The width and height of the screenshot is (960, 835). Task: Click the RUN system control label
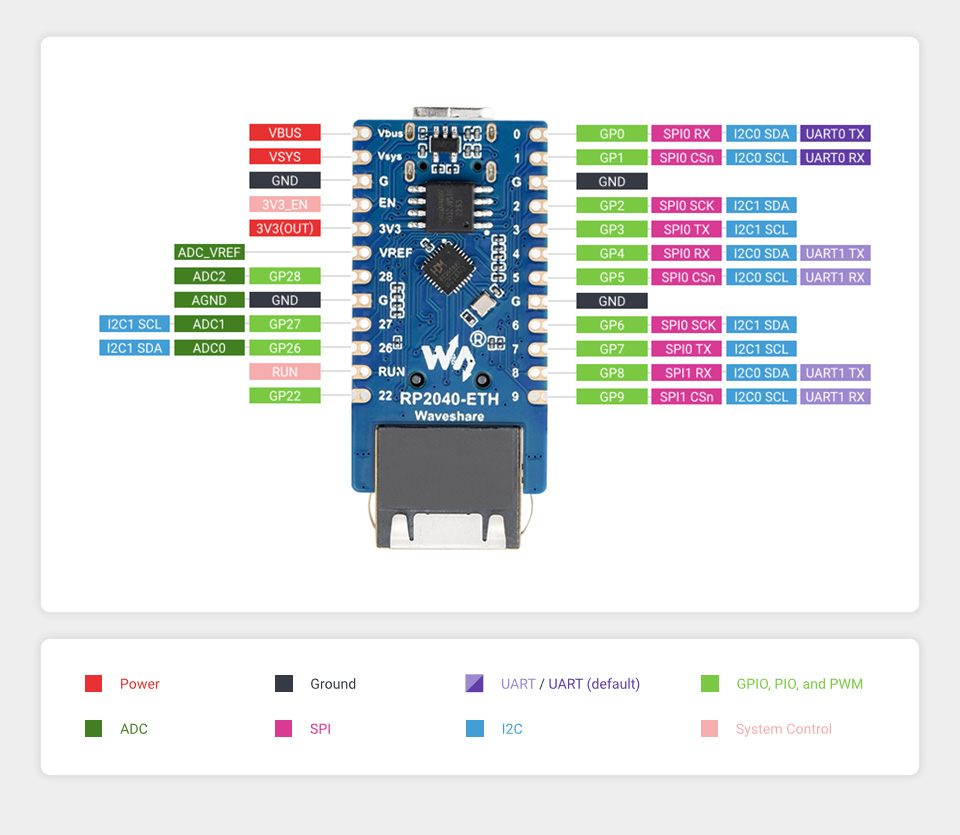(x=285, y=372)
